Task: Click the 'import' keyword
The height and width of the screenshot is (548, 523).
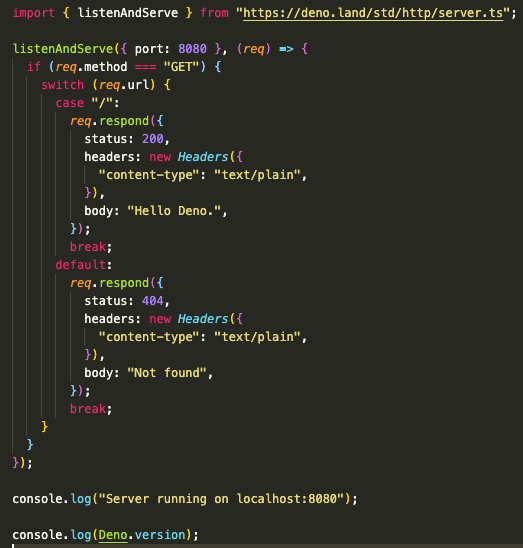Action: [x=34, y=13]
